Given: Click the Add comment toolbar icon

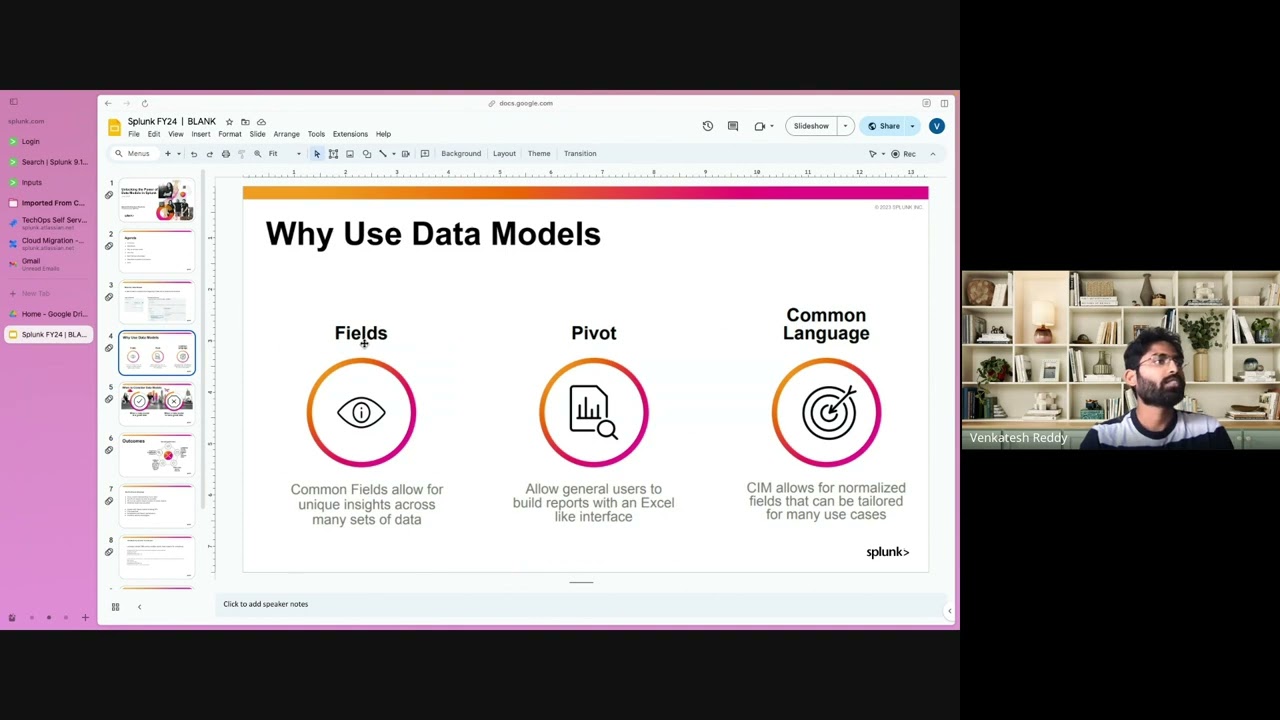Looking at the screenshot, I should coord(425,154).
